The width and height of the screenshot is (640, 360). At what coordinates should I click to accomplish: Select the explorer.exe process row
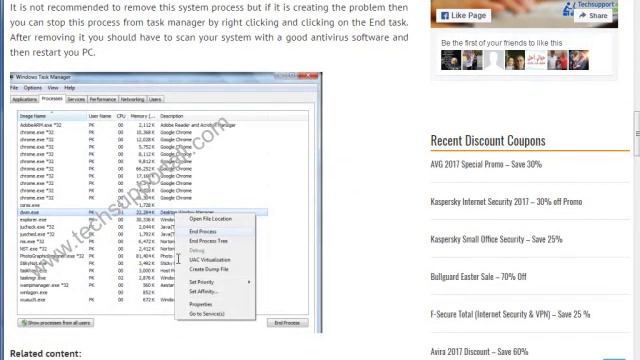pos(97,220)
